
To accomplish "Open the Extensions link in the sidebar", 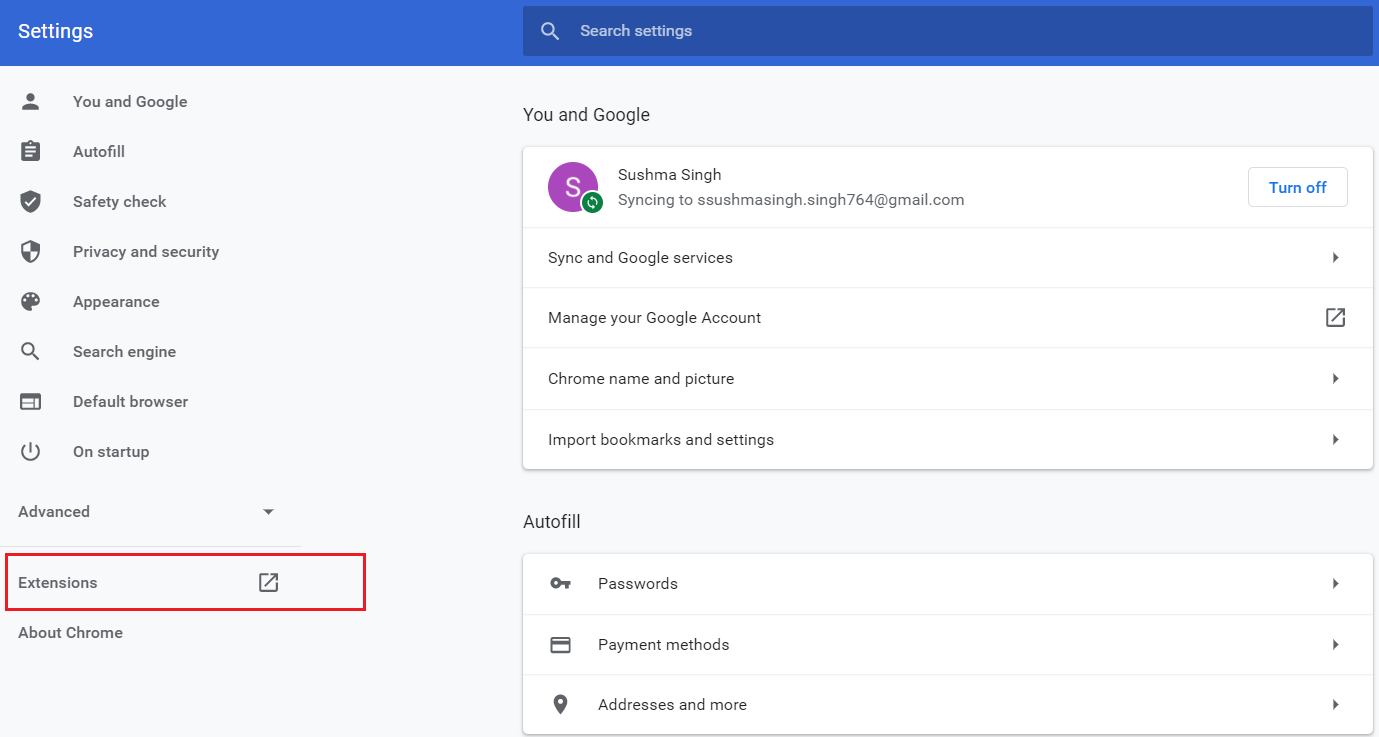I will click(58, 582).
